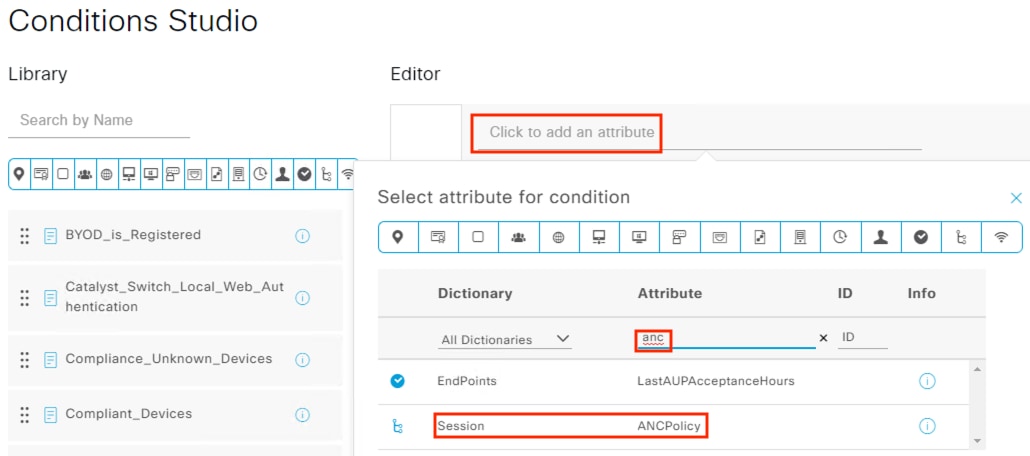Grab the drag handle of Compliance_Unknown_Devices
This screenshot has height=456, width=1030.
click(24, 359)
